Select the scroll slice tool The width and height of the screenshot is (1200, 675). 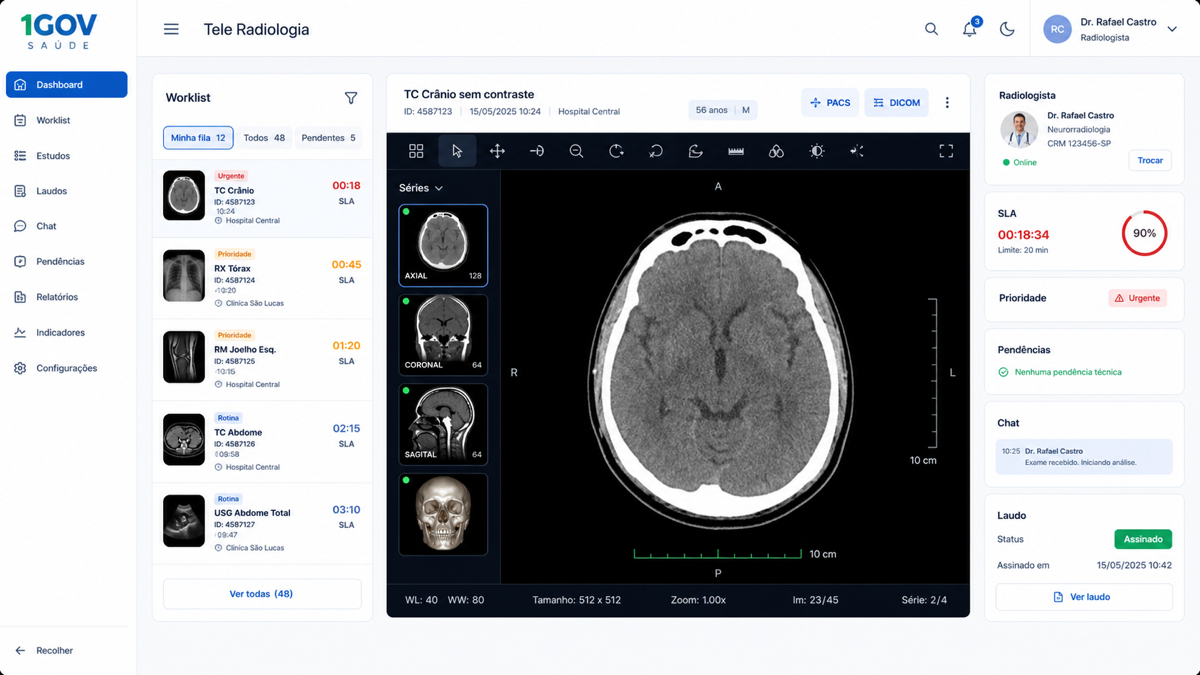point(537,151)
